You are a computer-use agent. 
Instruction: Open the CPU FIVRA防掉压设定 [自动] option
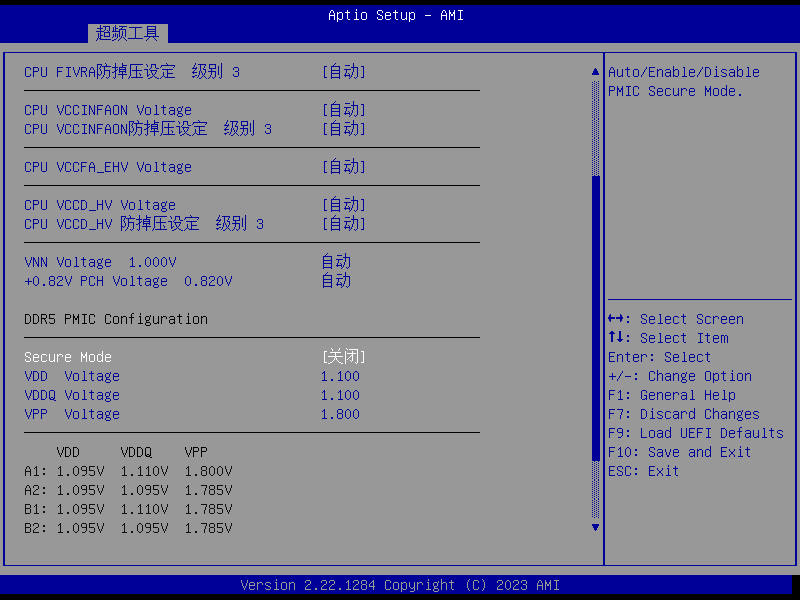point(343,72)
